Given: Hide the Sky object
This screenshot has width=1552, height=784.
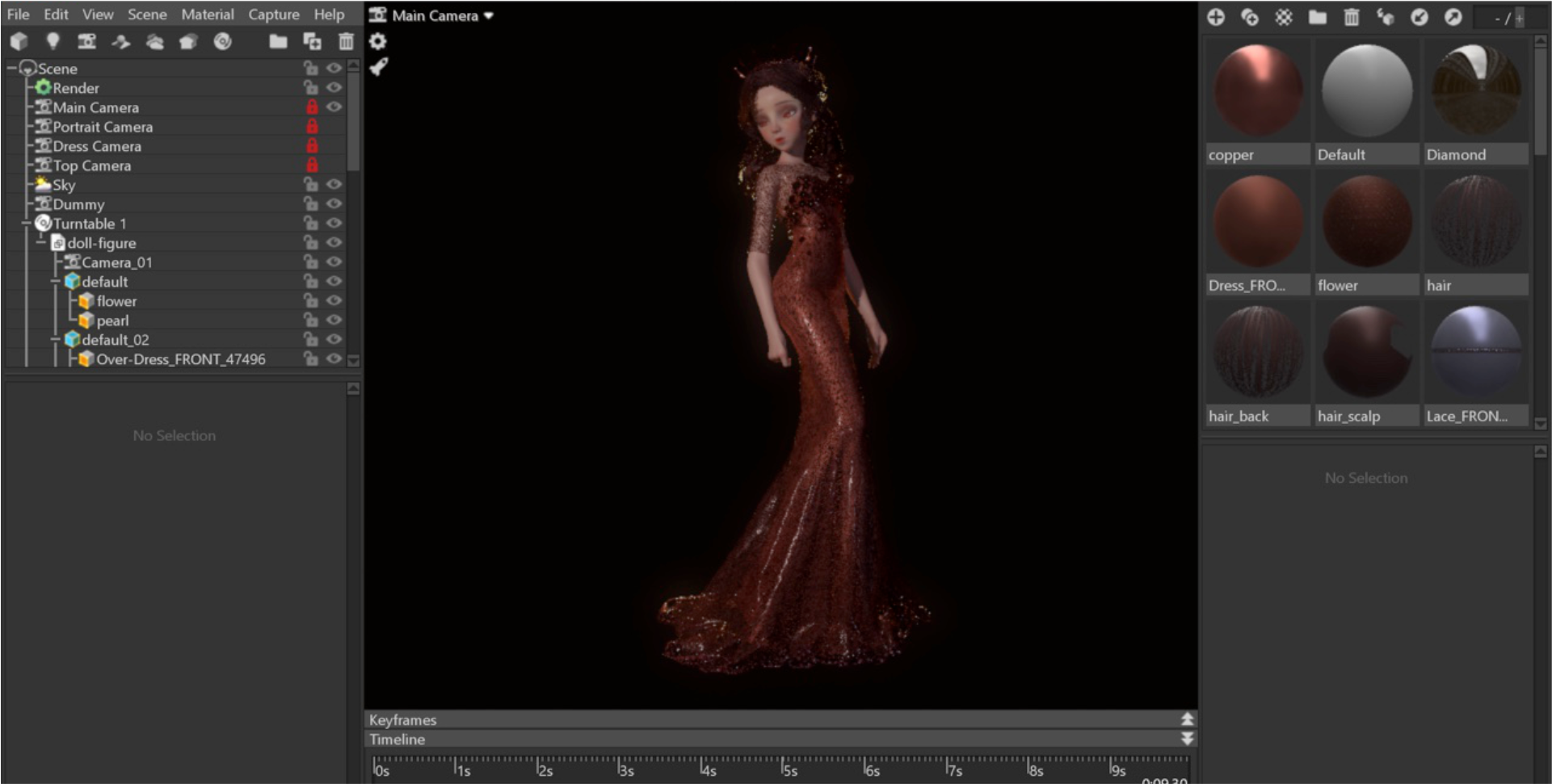Looking at the screenshot, I should tap(334, 184).
